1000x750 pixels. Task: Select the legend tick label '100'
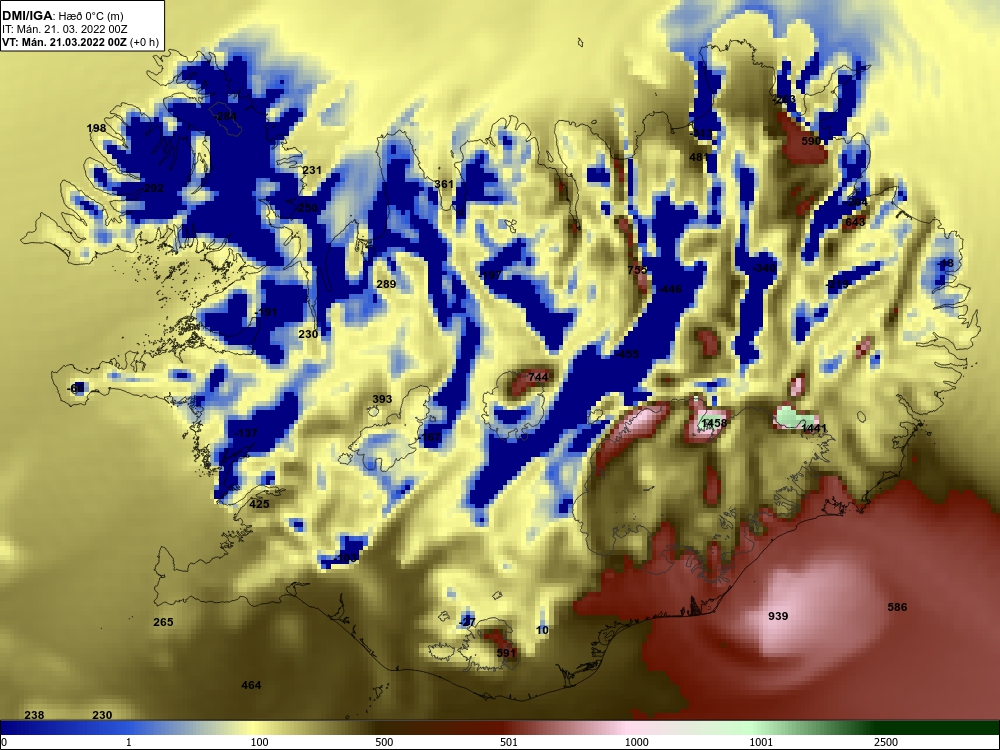[259, 742]
